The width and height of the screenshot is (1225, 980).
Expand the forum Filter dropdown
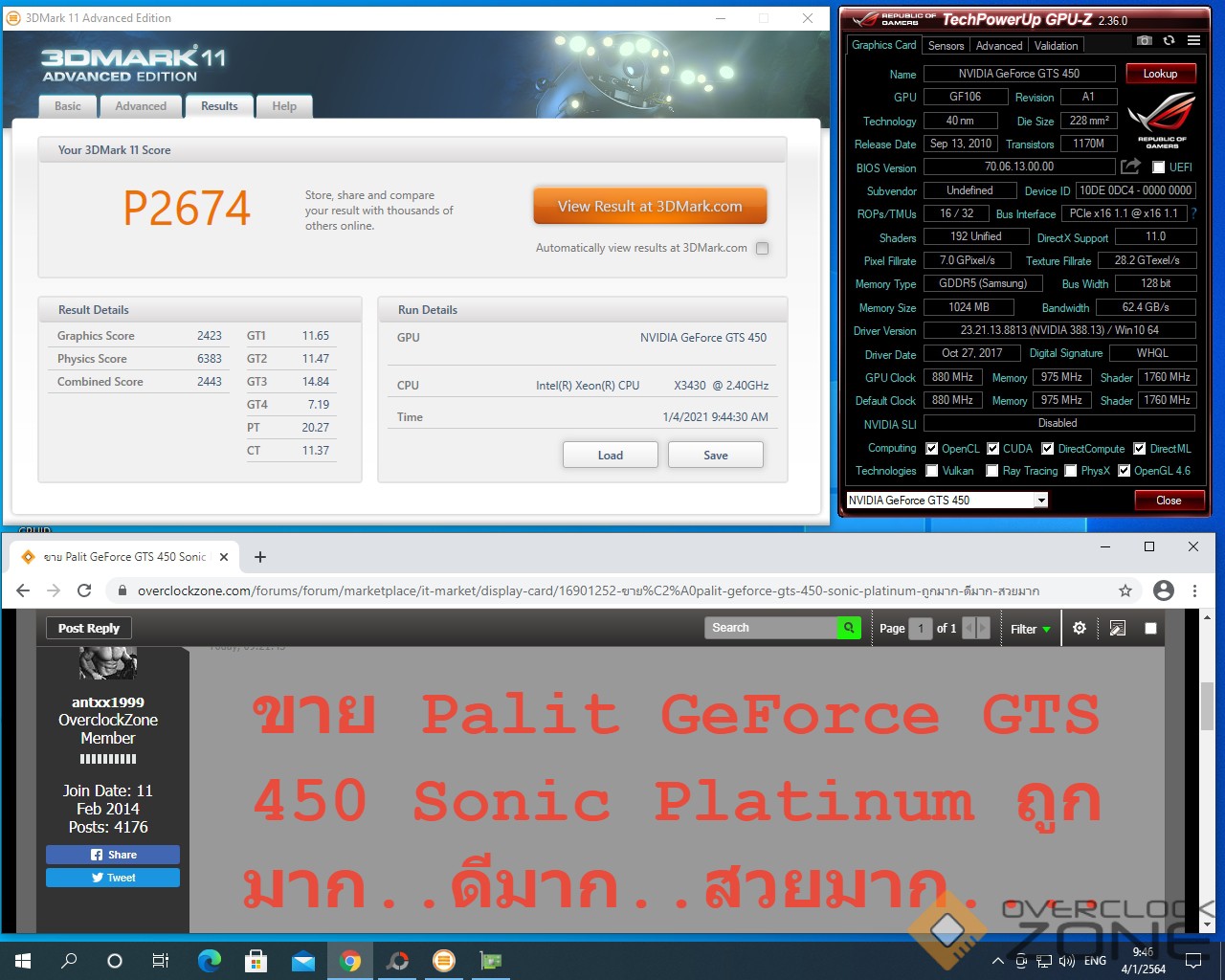1031,629
